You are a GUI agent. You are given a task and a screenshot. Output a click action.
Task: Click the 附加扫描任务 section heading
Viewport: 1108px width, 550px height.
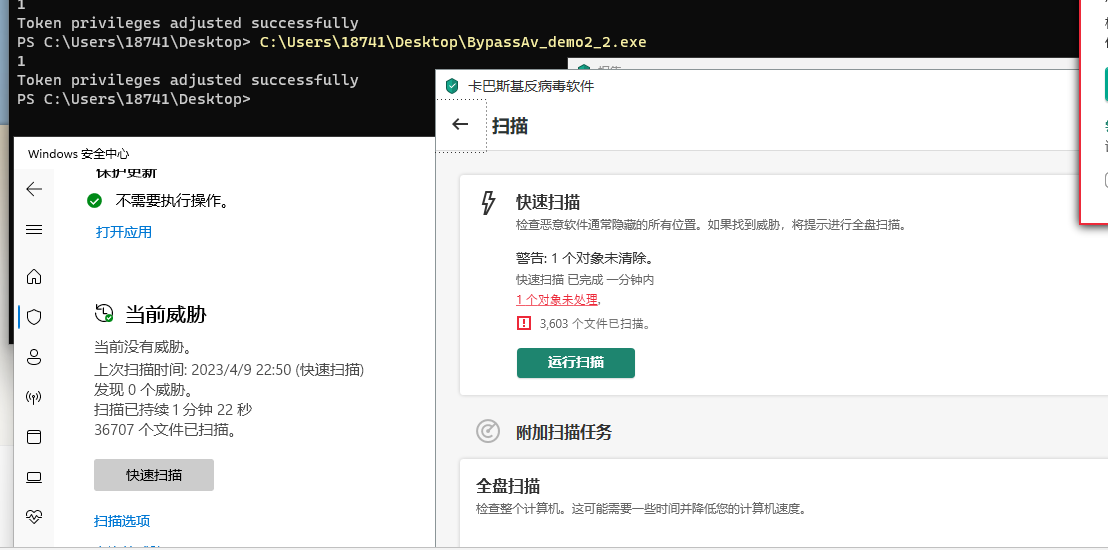pyautogui.click(x=564, y=432)
